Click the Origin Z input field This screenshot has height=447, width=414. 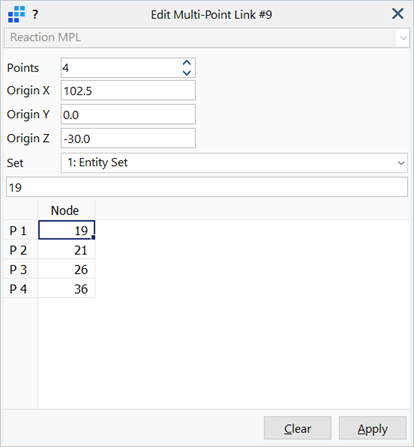coord(128,138)
